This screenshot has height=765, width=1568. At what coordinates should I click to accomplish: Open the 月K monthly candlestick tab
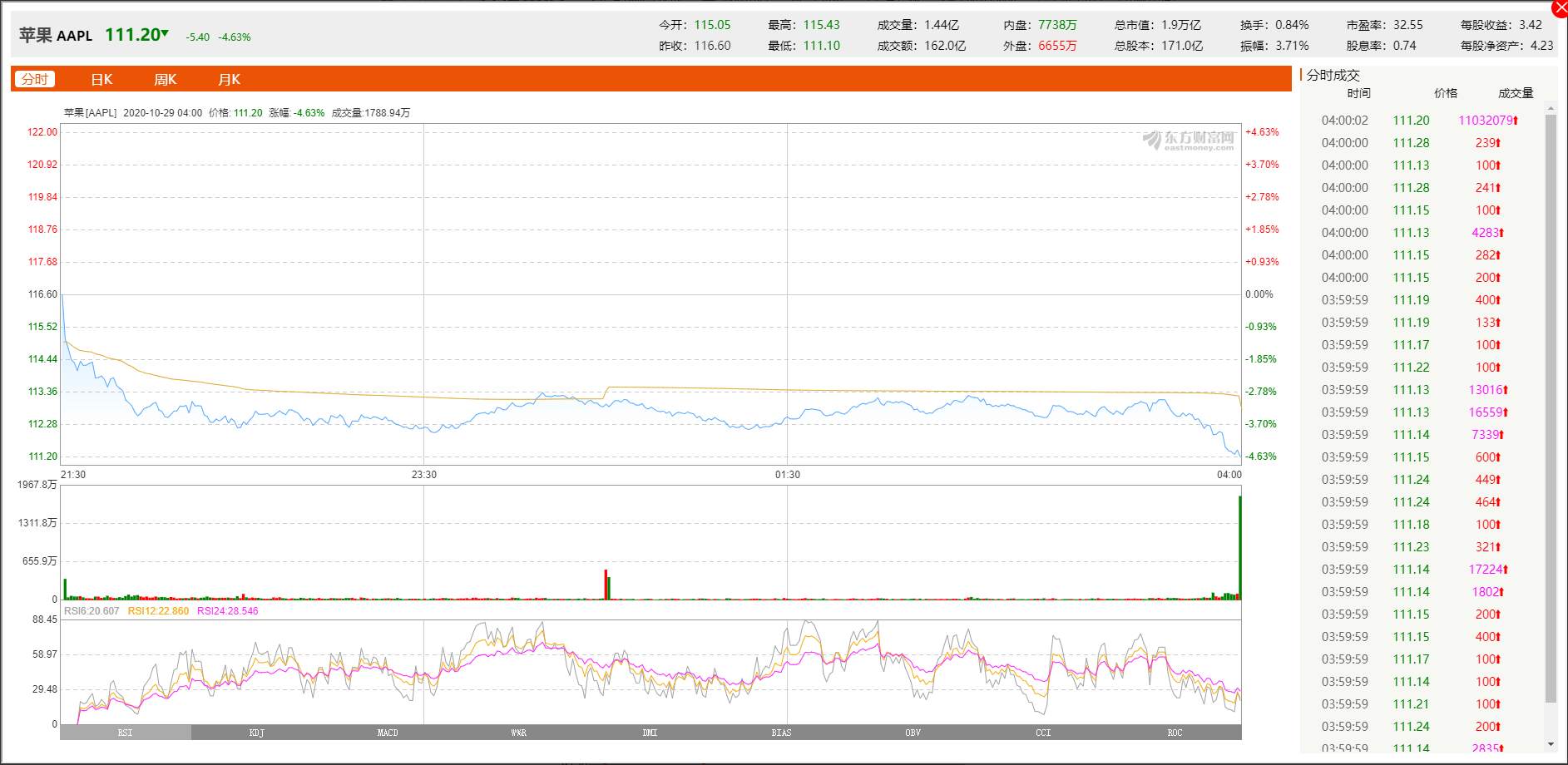[229, 79]
